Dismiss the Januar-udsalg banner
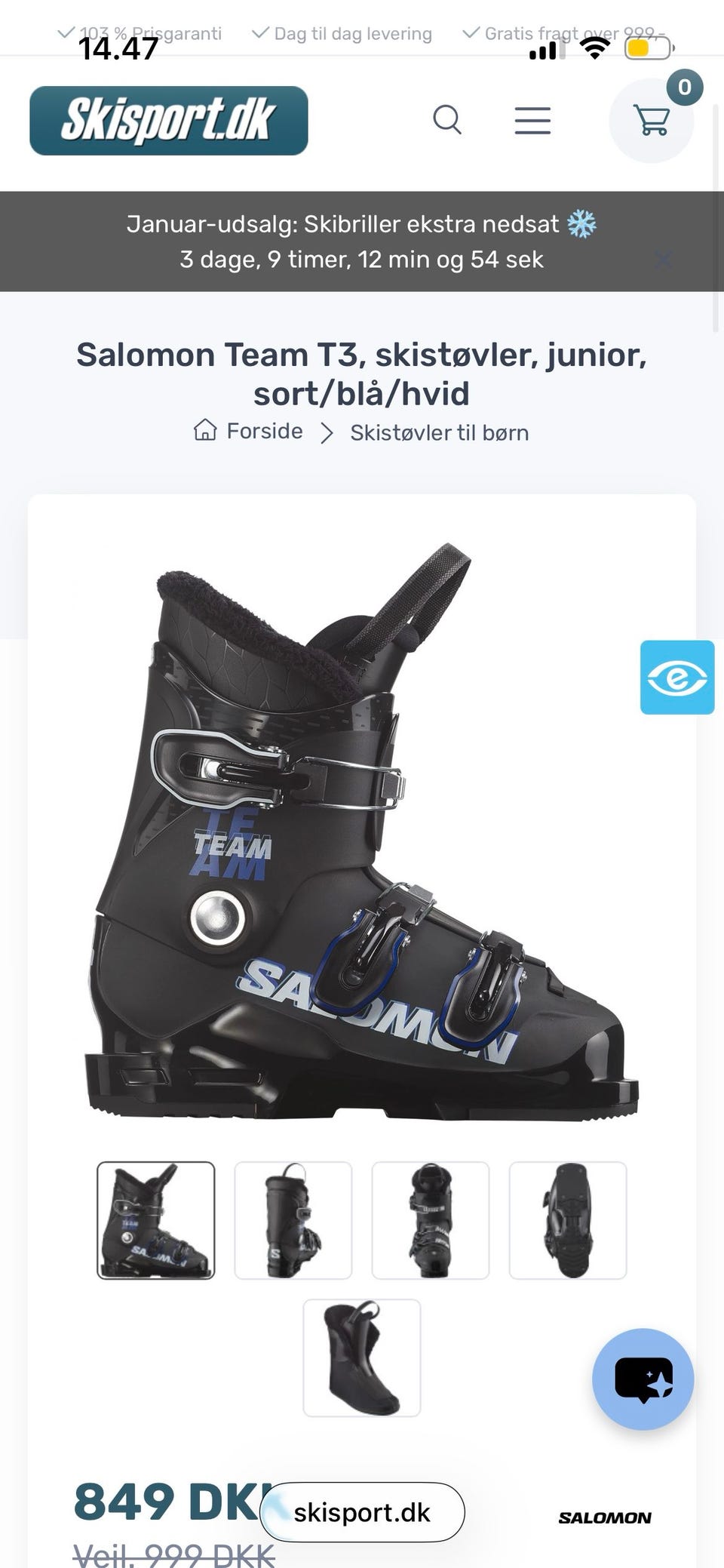The height and width of the screenshot is (1568, 724). click(663, 260)
